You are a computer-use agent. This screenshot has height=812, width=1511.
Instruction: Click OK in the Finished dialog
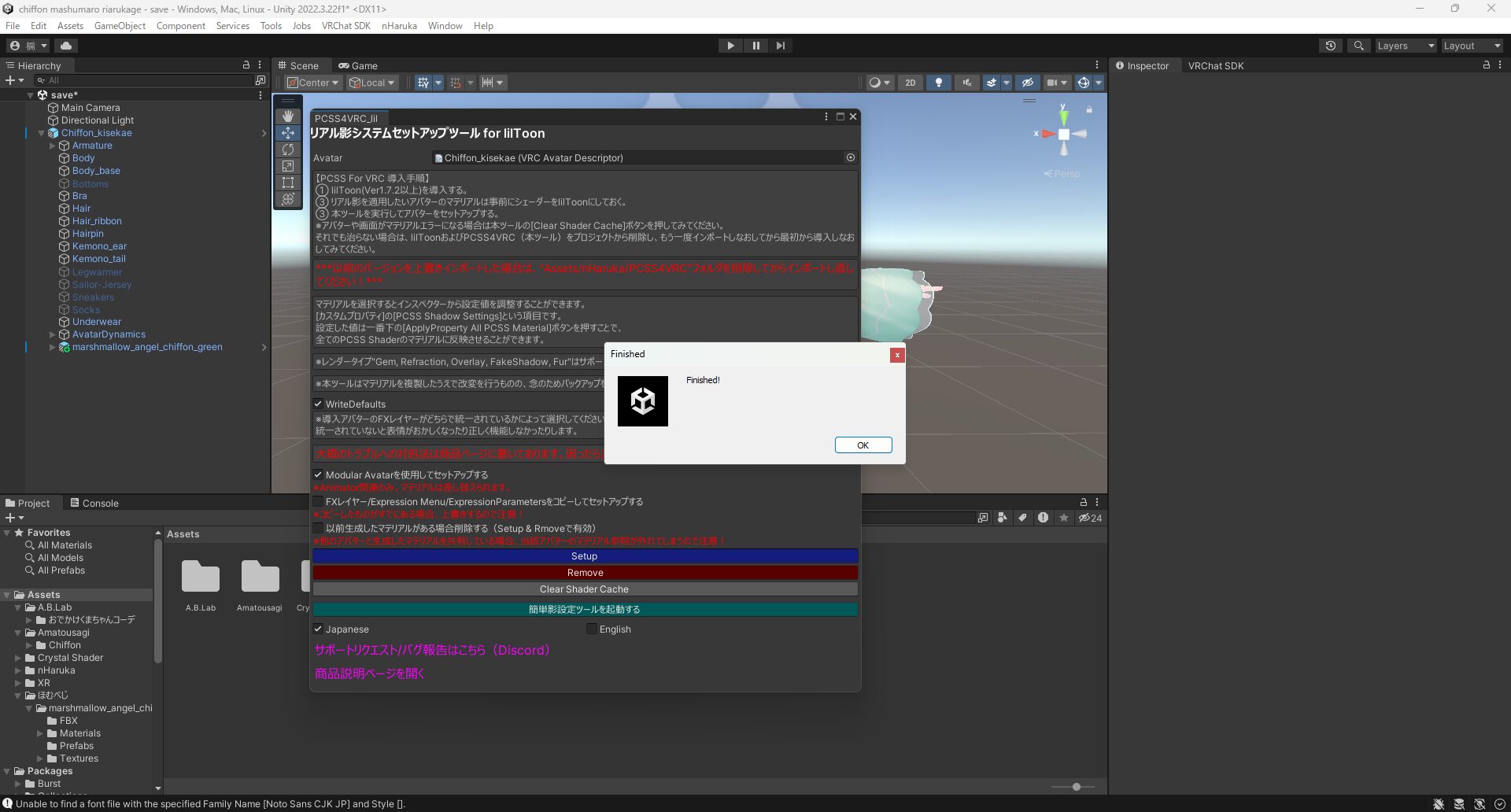(863, 445)
